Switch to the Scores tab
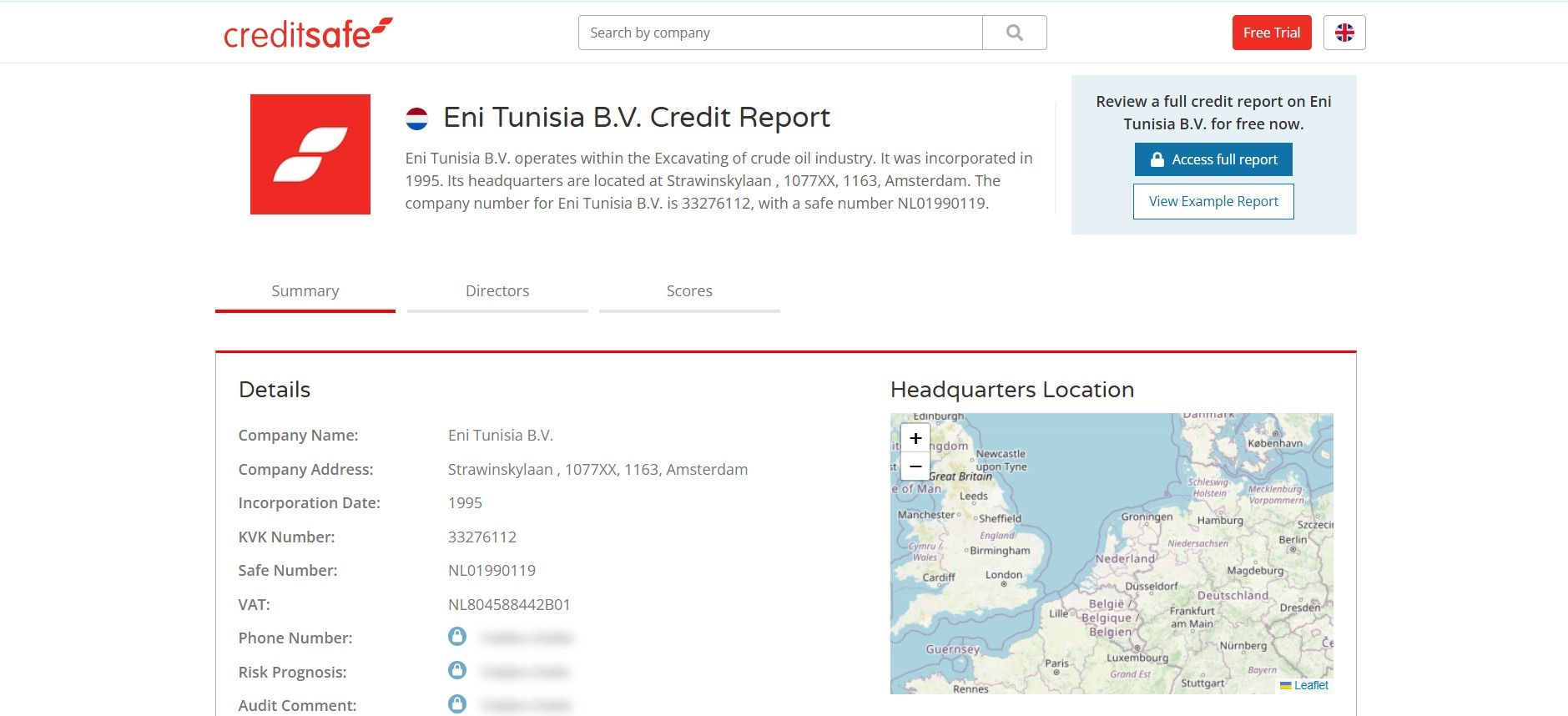The height and width of the screenshot is (716, 1568). coord(689,291)
